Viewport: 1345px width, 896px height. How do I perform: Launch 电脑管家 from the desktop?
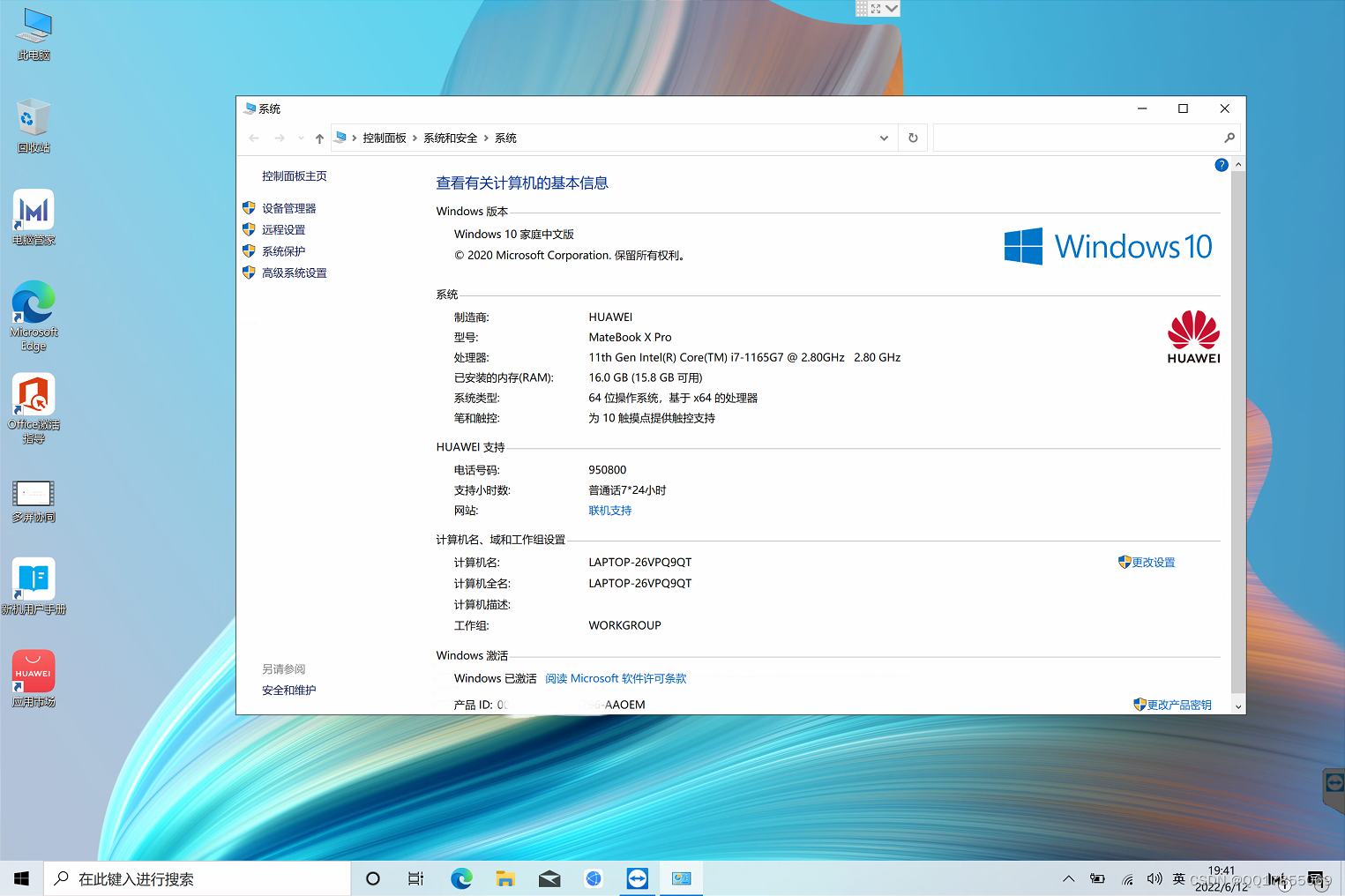[34, 217]
